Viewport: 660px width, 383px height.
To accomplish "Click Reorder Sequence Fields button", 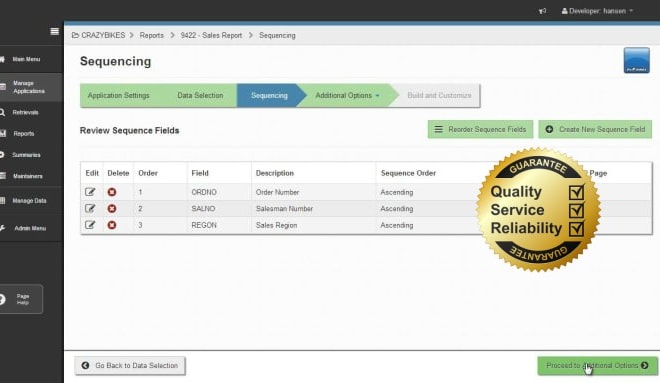I will tap(480, 129).
